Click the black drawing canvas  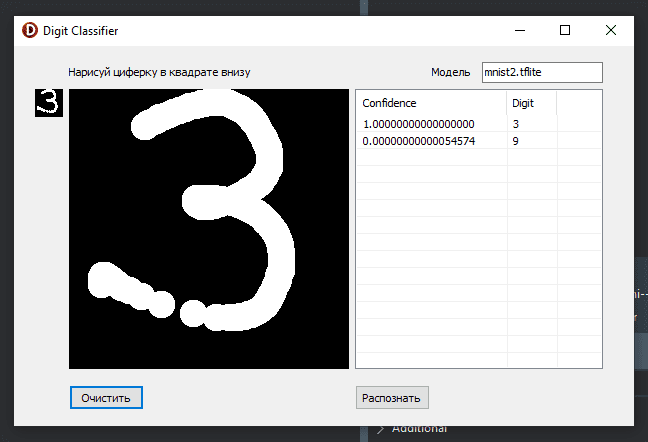(208, 228)
